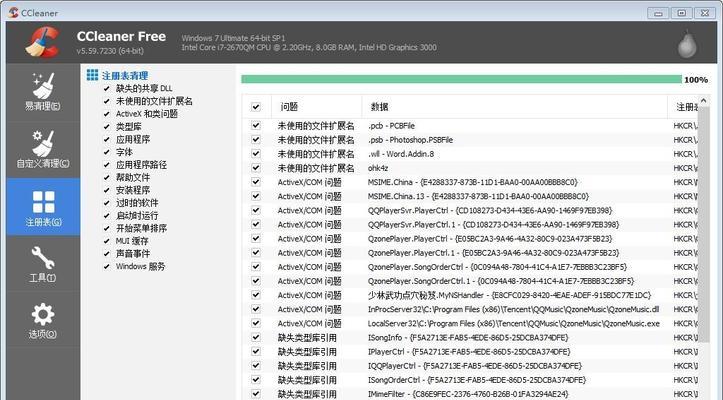Uncheck the IMimeFilter row checkbox
The height and width of the screenshot is (400, 723).
click(256, 394)
